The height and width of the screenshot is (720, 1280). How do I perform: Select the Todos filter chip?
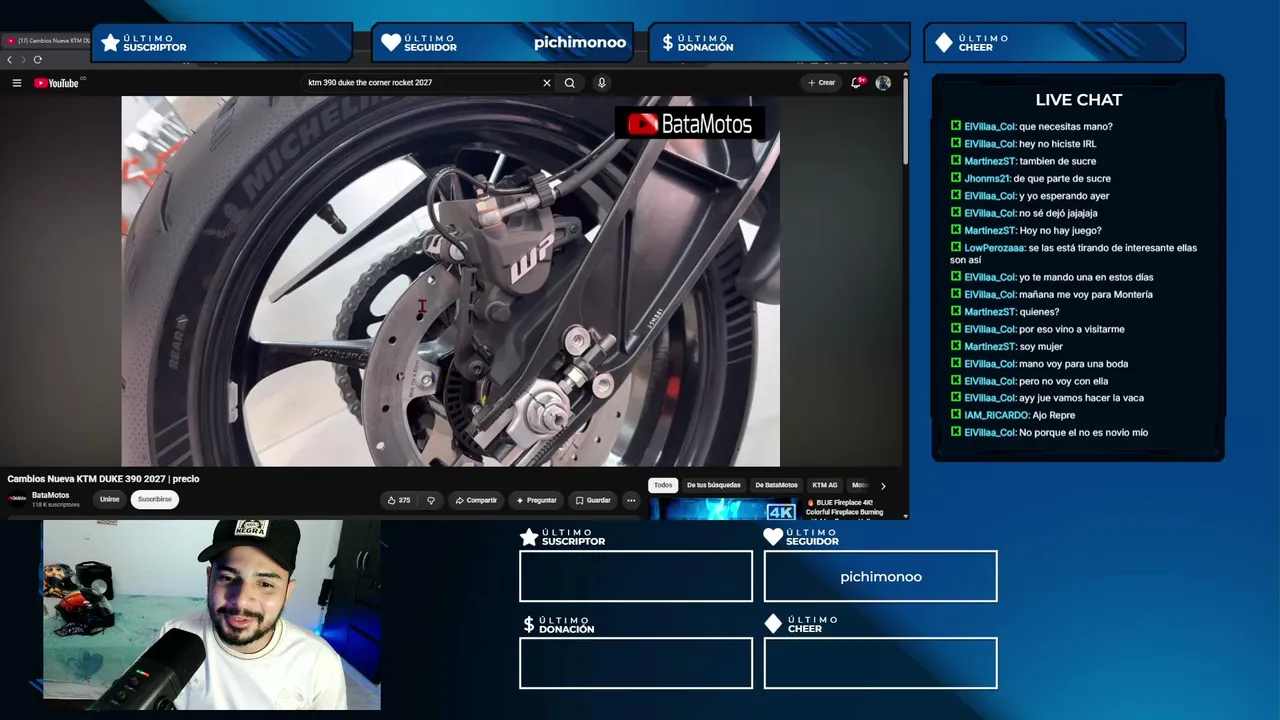(663, 485)
